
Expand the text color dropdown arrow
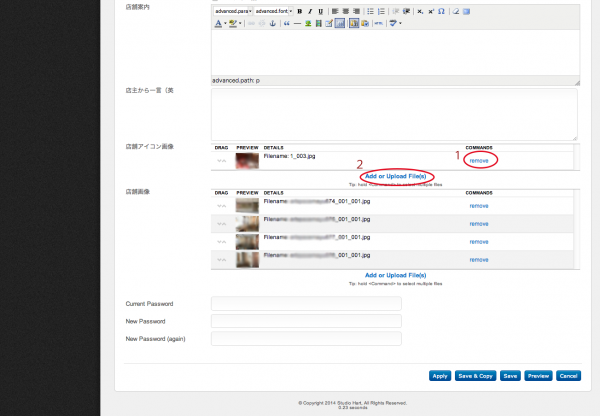[224, 23]
